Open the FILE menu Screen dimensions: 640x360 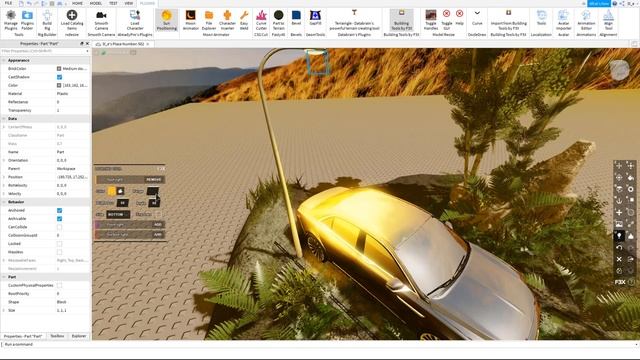[x=8, y=3]
